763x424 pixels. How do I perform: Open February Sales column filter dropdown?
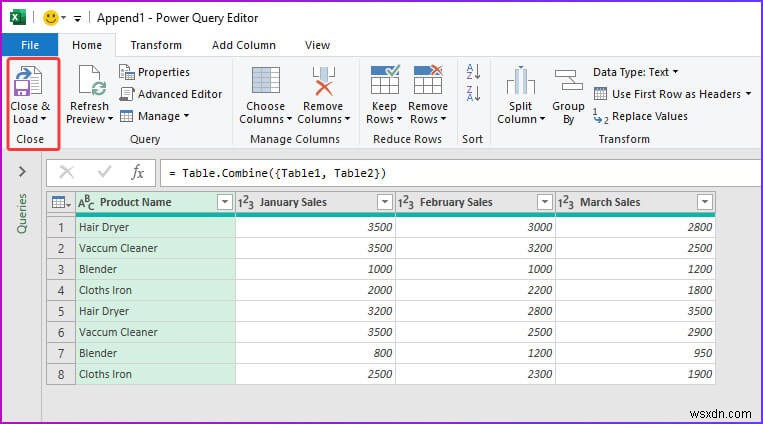point(545,202)
